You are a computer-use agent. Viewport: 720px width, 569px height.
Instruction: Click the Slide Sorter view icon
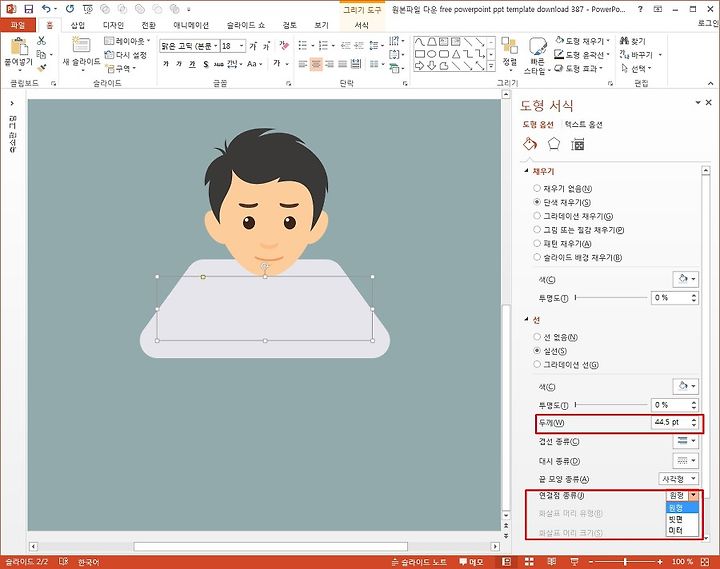(529, 562)
